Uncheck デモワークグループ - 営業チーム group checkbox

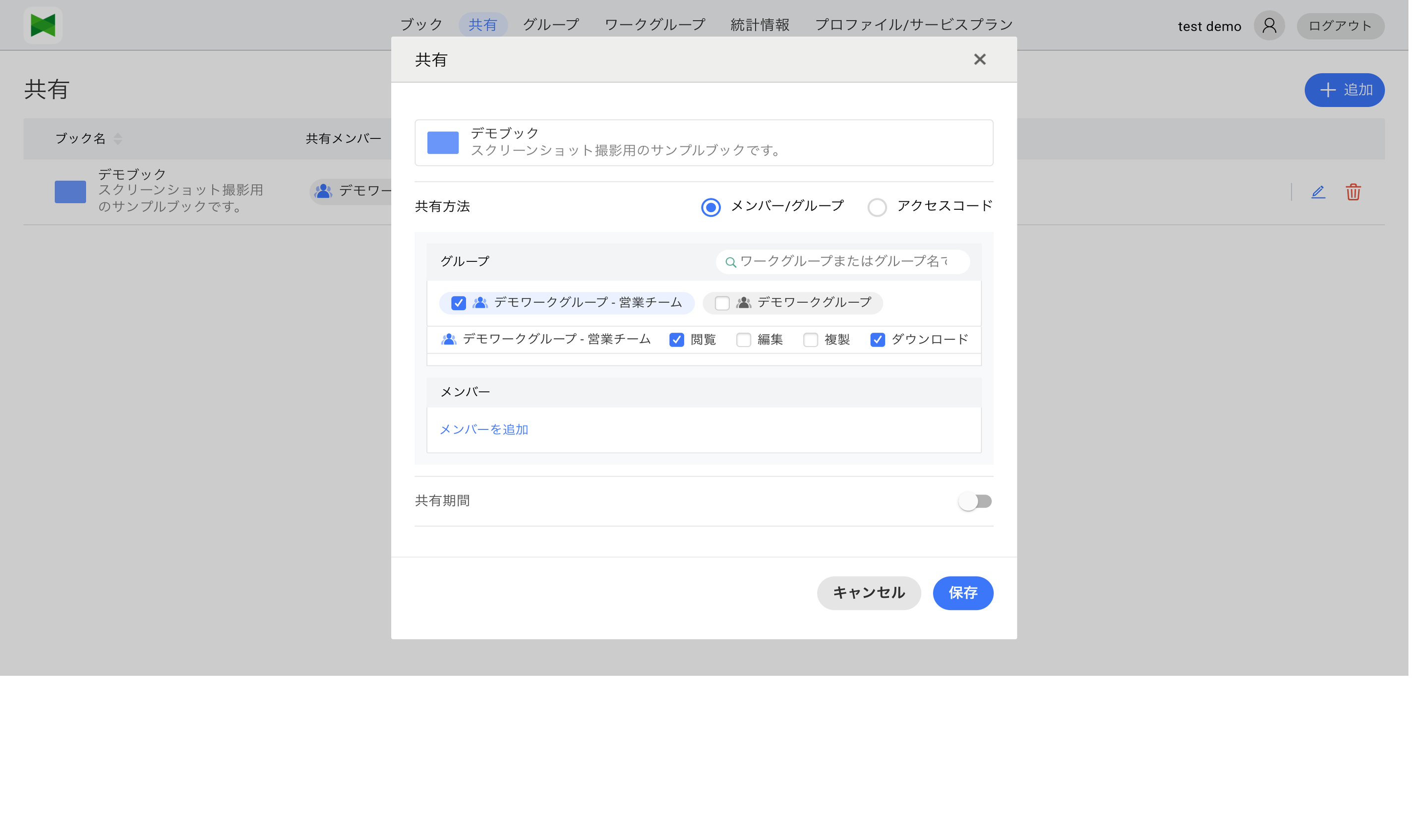click(x=459, y=303)
